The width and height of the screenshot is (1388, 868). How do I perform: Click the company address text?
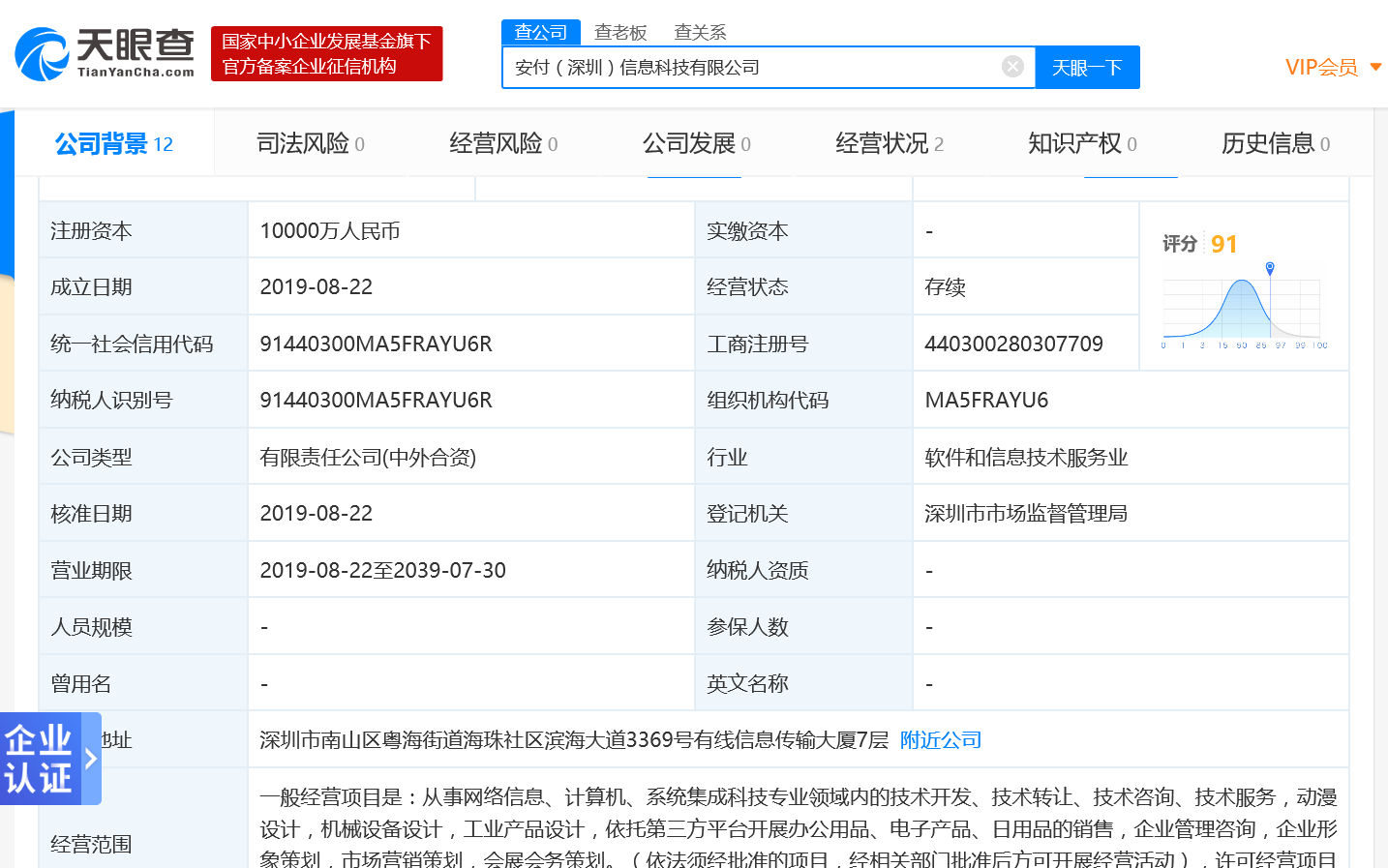coord(574,740)
